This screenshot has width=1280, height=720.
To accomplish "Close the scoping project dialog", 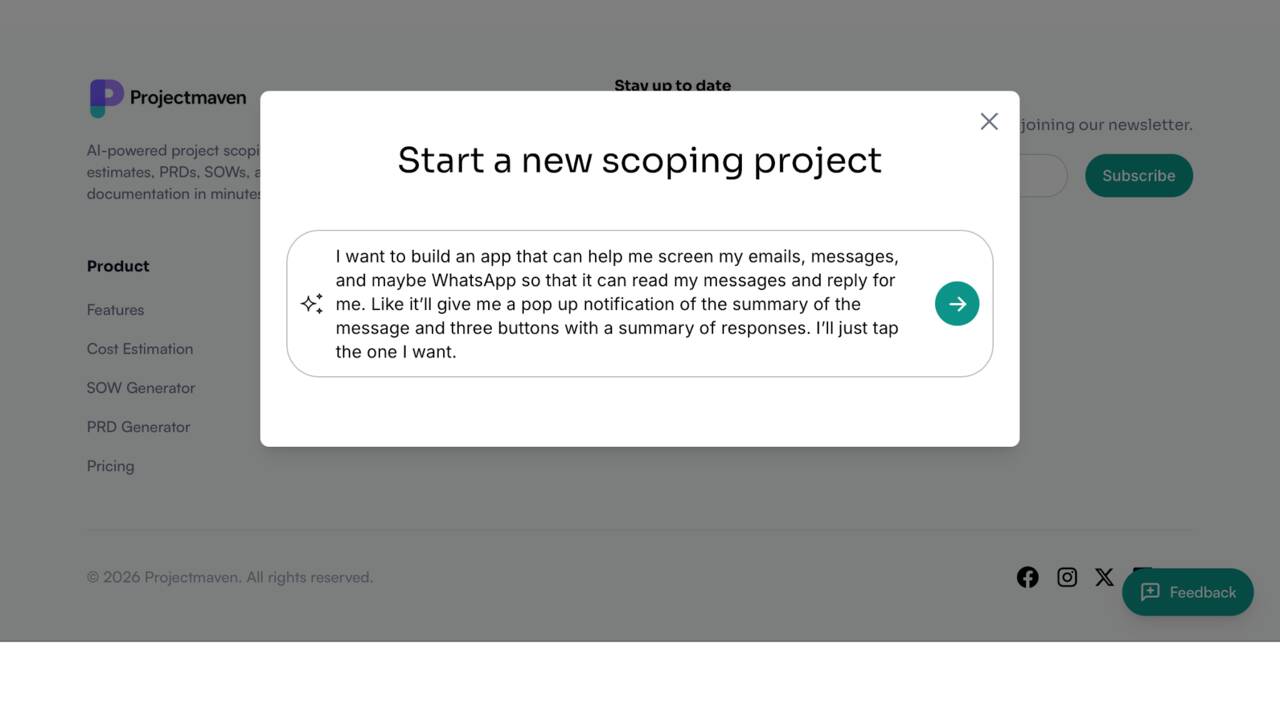I will (989, 121).
